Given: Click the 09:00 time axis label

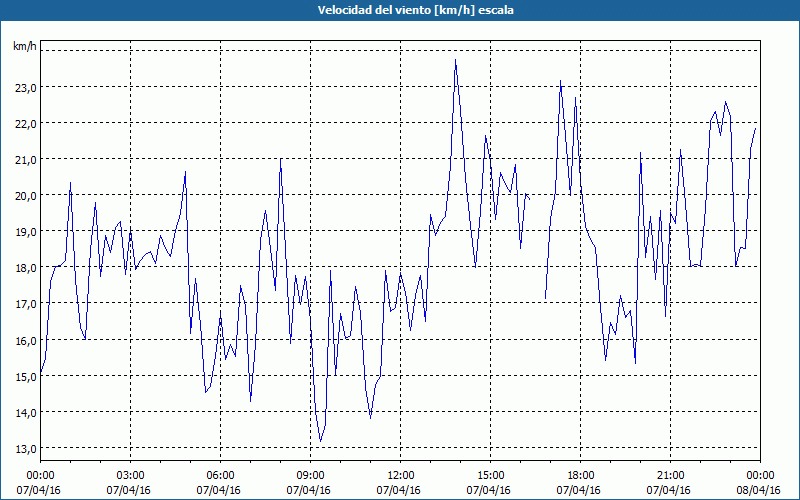Looking at the screenshot, I should (x=311, y=476).
